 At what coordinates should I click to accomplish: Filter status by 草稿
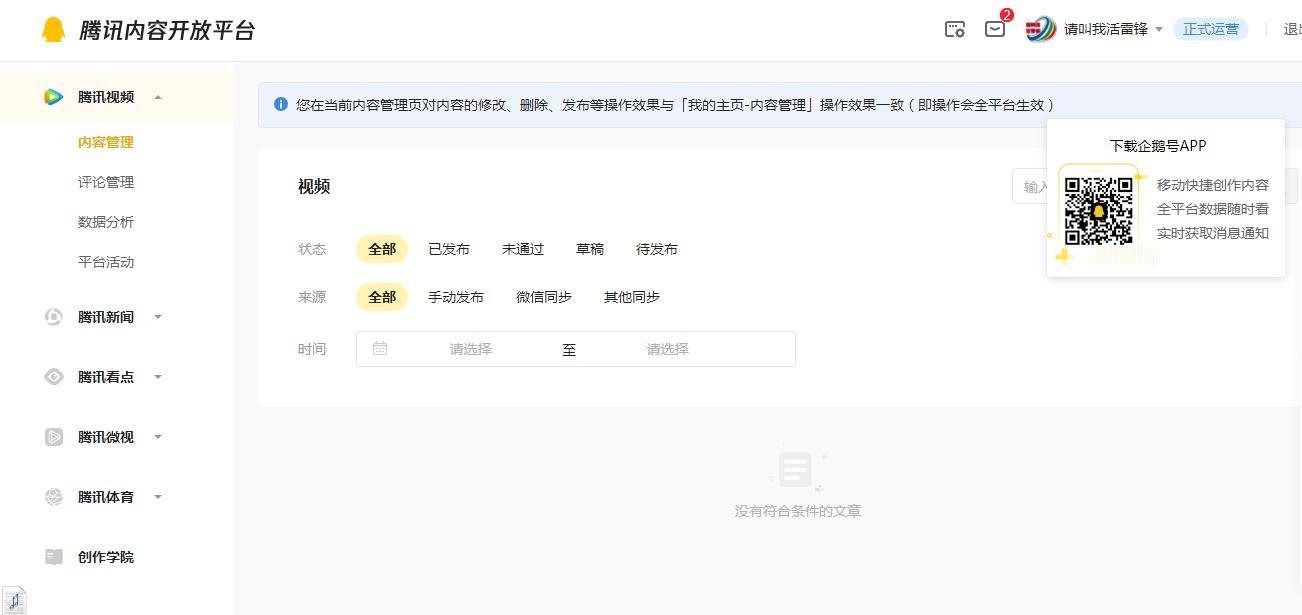point(590,249)
